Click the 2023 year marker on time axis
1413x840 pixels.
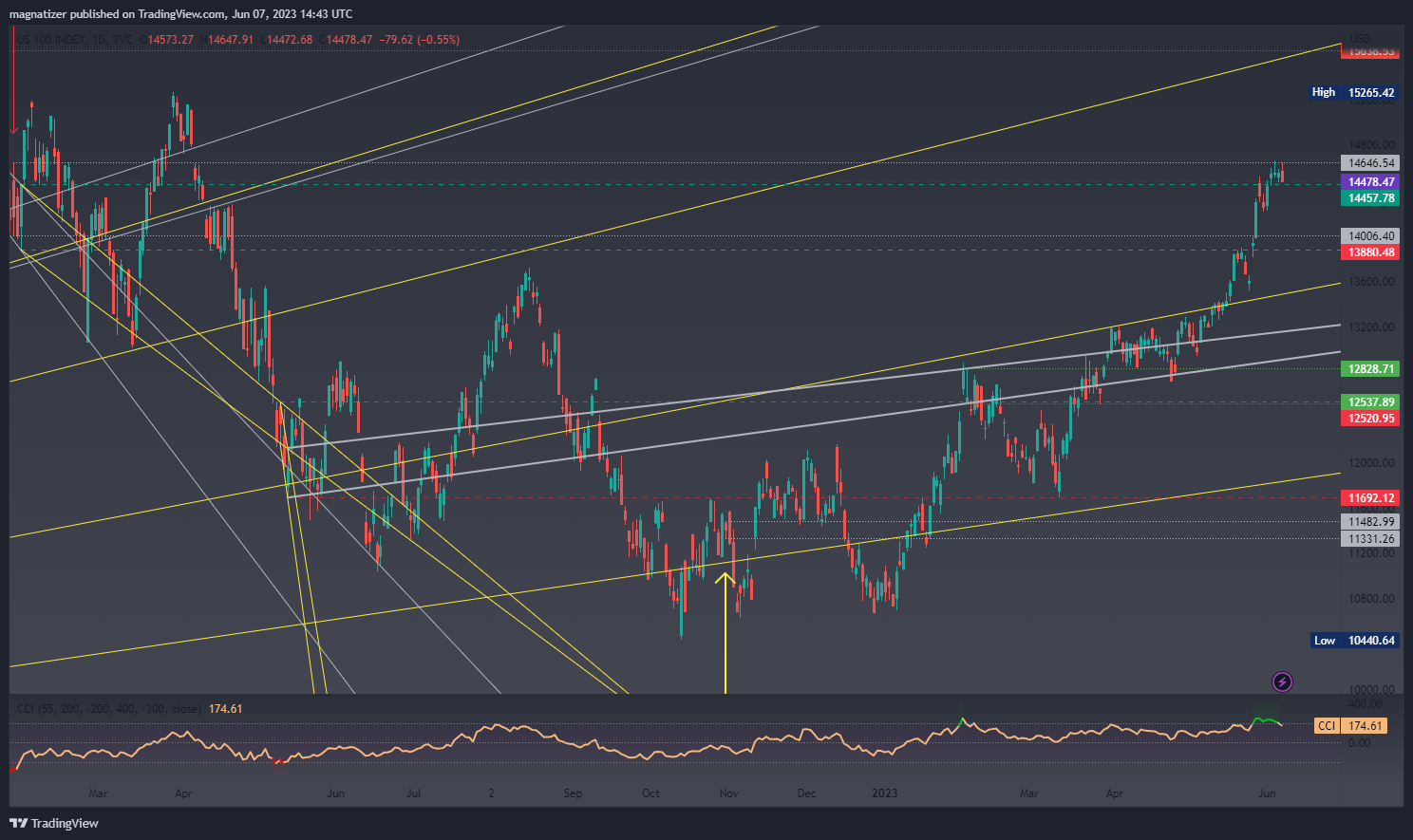(884, 793)
